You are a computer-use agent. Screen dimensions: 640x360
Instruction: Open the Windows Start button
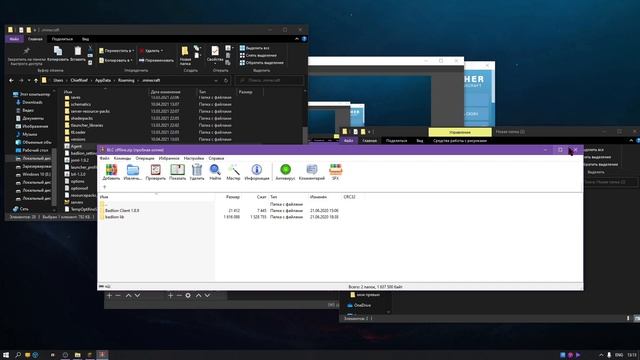coord(6,355)
